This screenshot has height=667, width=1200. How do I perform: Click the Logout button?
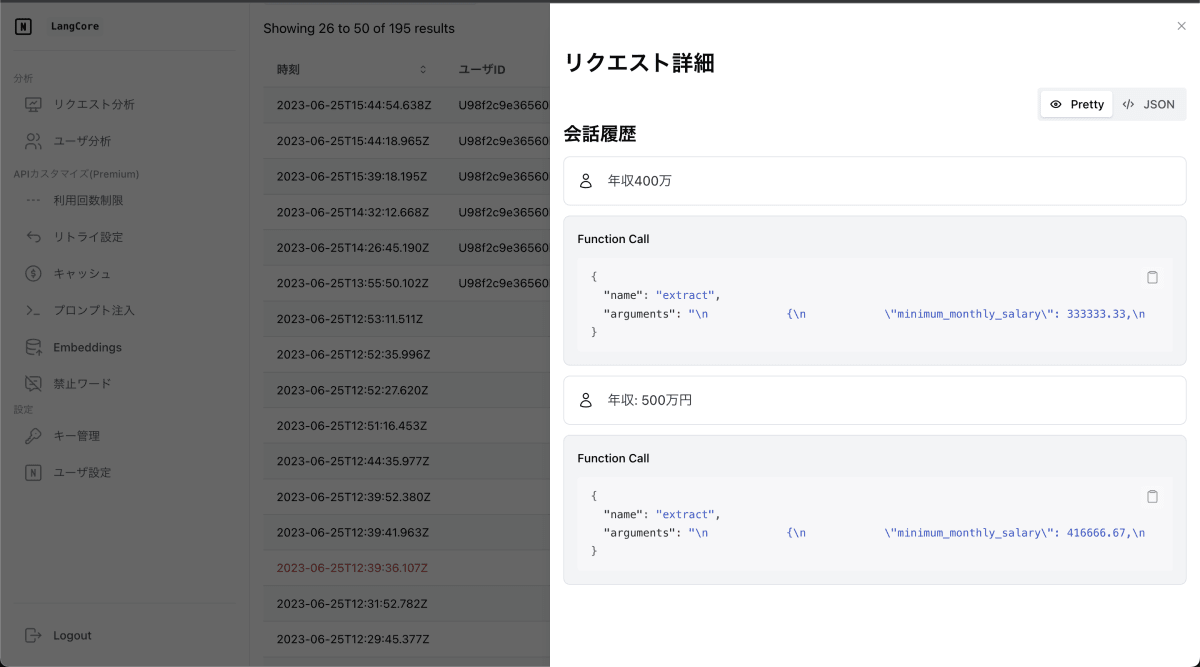58,635
